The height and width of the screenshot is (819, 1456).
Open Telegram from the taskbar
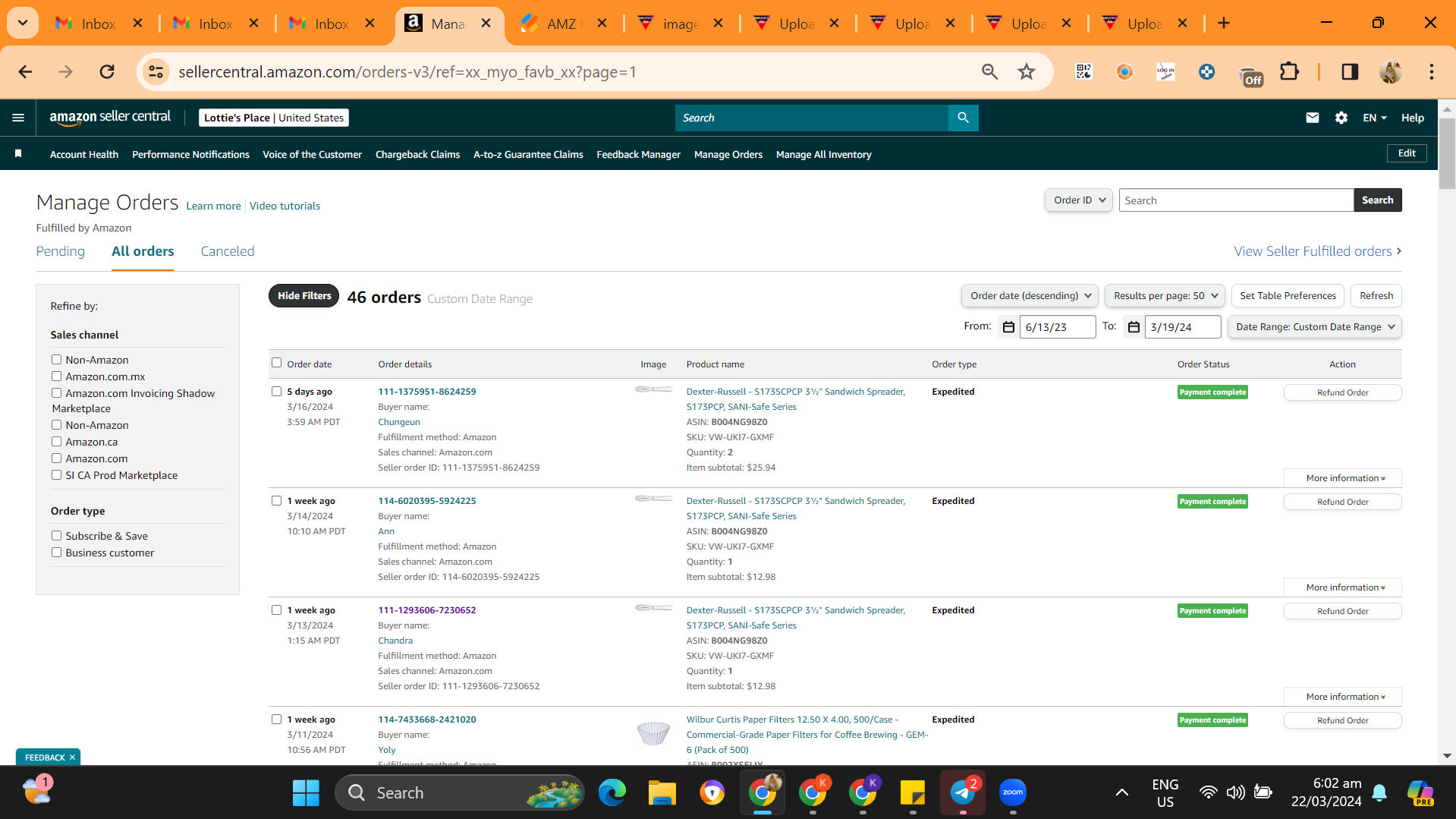point(963,793)
